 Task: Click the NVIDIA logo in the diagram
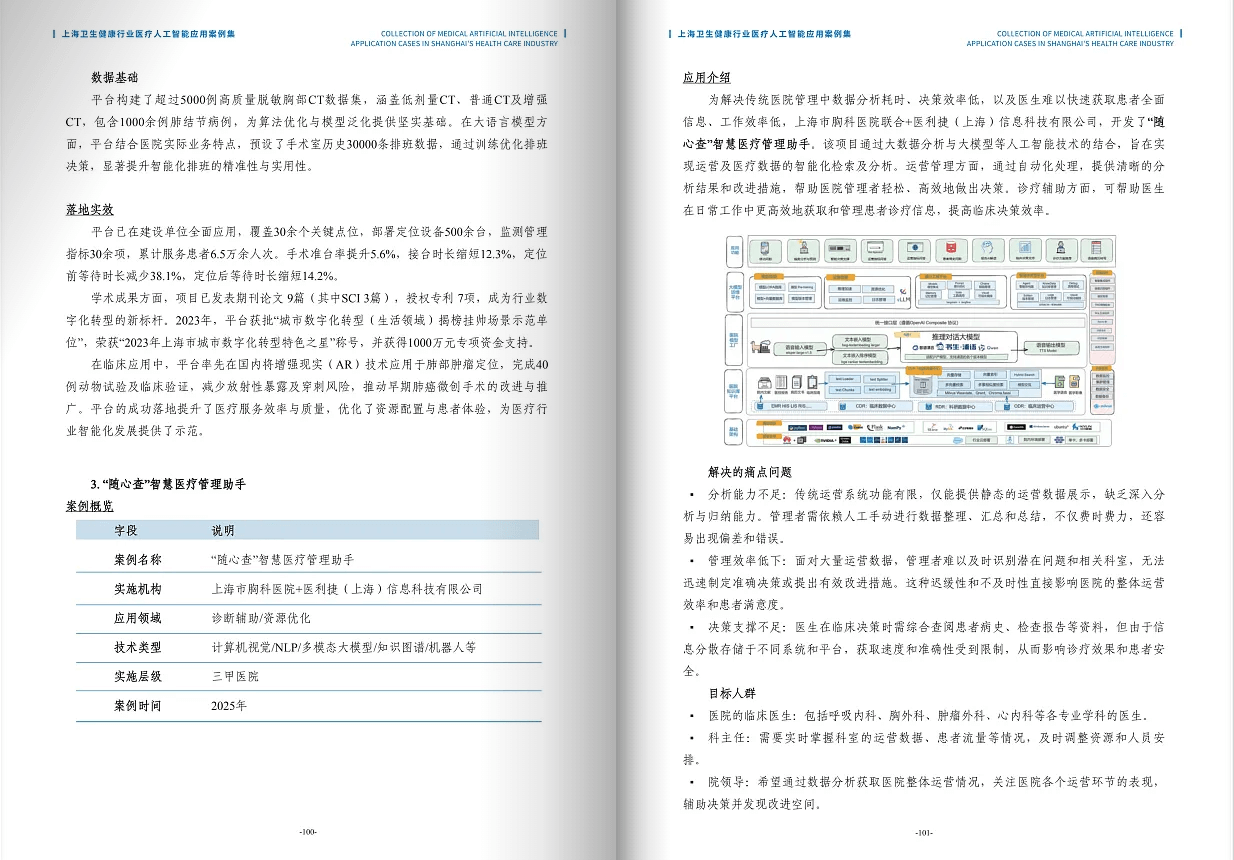click(x=825, y=440)
